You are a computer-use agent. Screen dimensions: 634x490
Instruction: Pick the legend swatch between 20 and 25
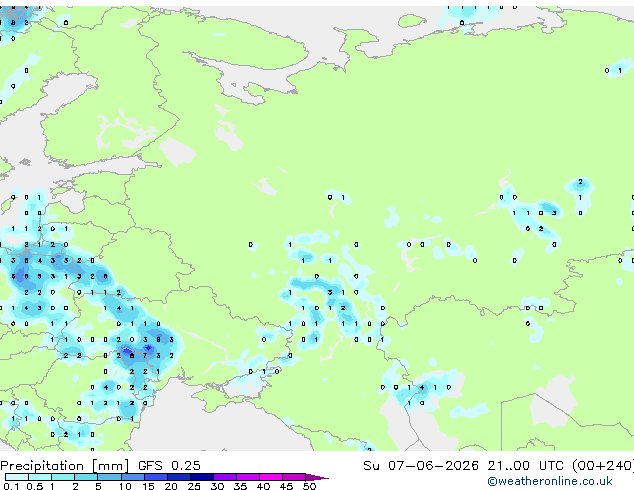(x=179, y=477)
